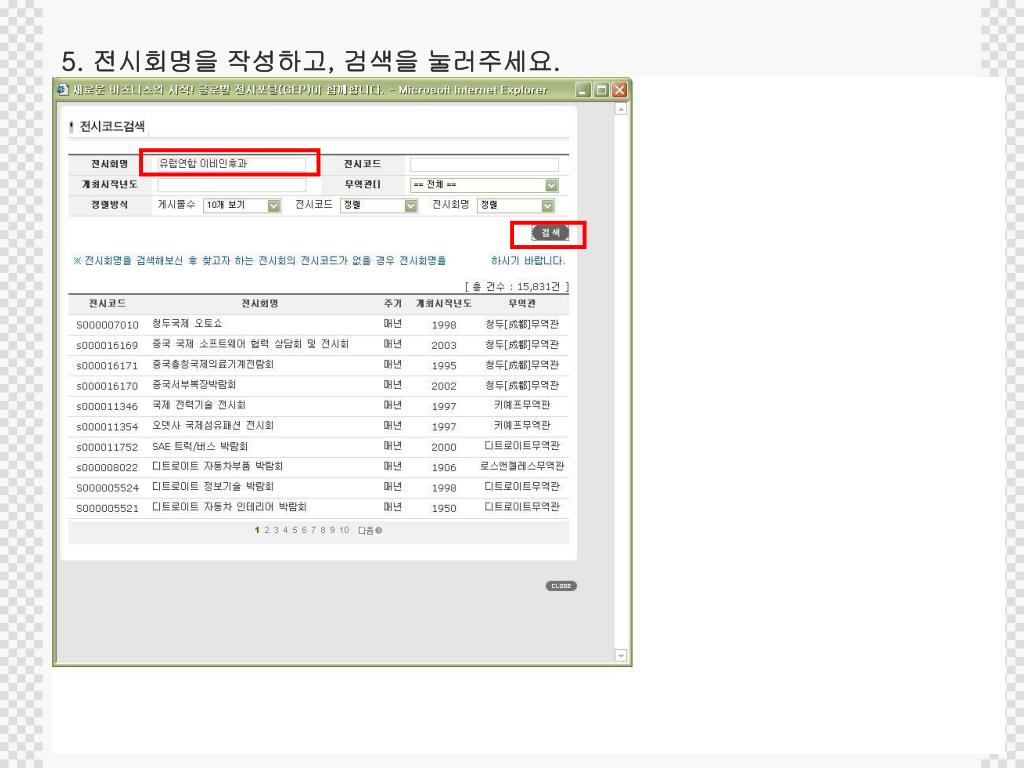Close the Internet Explorer window
Screen dimensions: 1024x768
619,89
